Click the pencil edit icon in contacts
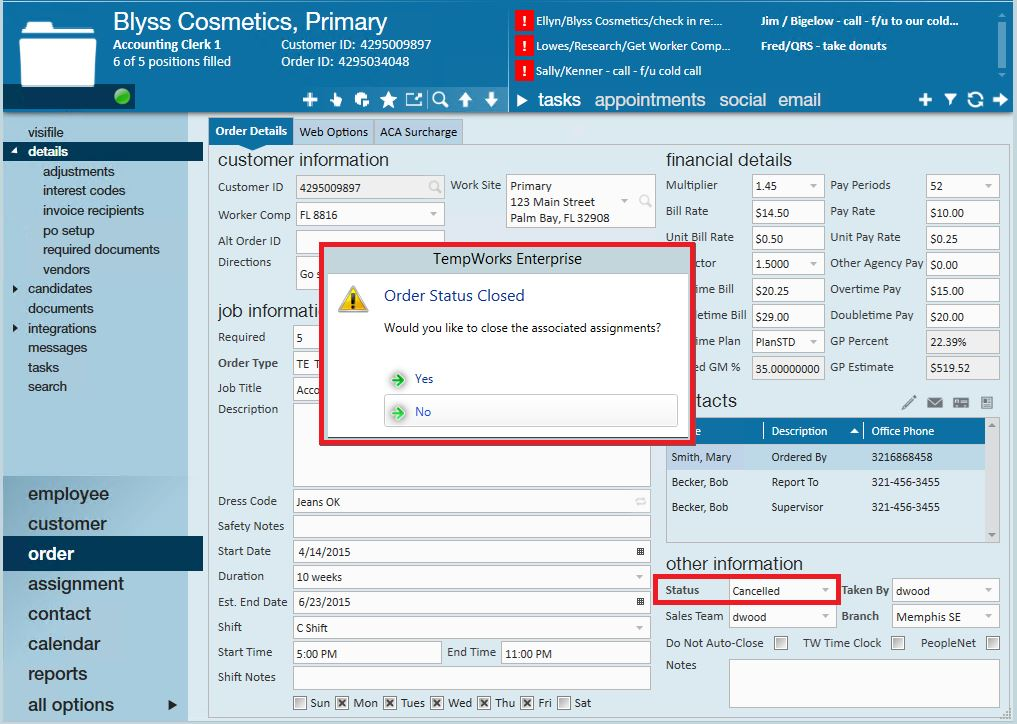Viewport: 1017px width, 724px height. tap(909, 403)
